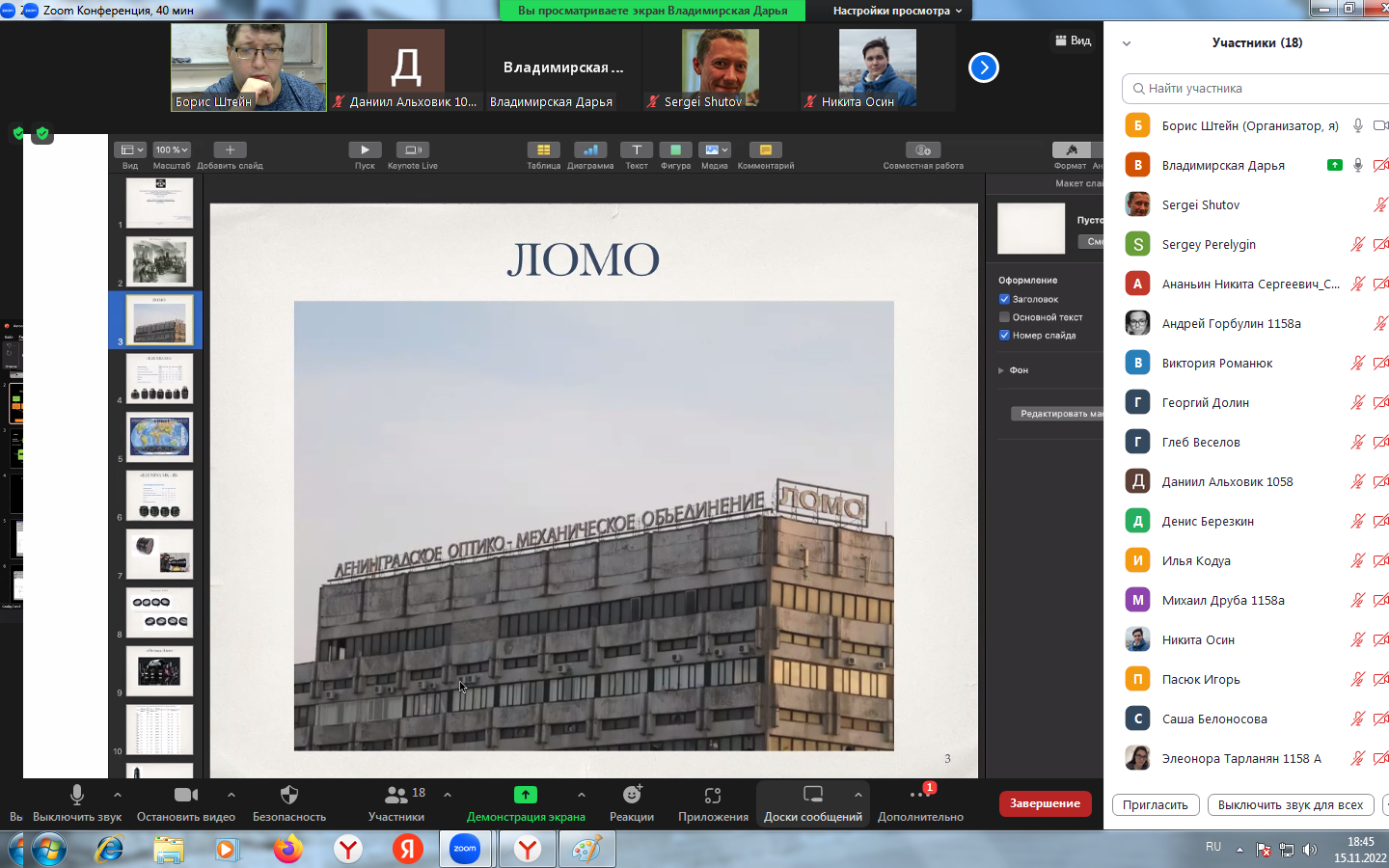Expand arrow next to Участники
The width and height of the screenshot is (1389, 868).
(448, 795)
